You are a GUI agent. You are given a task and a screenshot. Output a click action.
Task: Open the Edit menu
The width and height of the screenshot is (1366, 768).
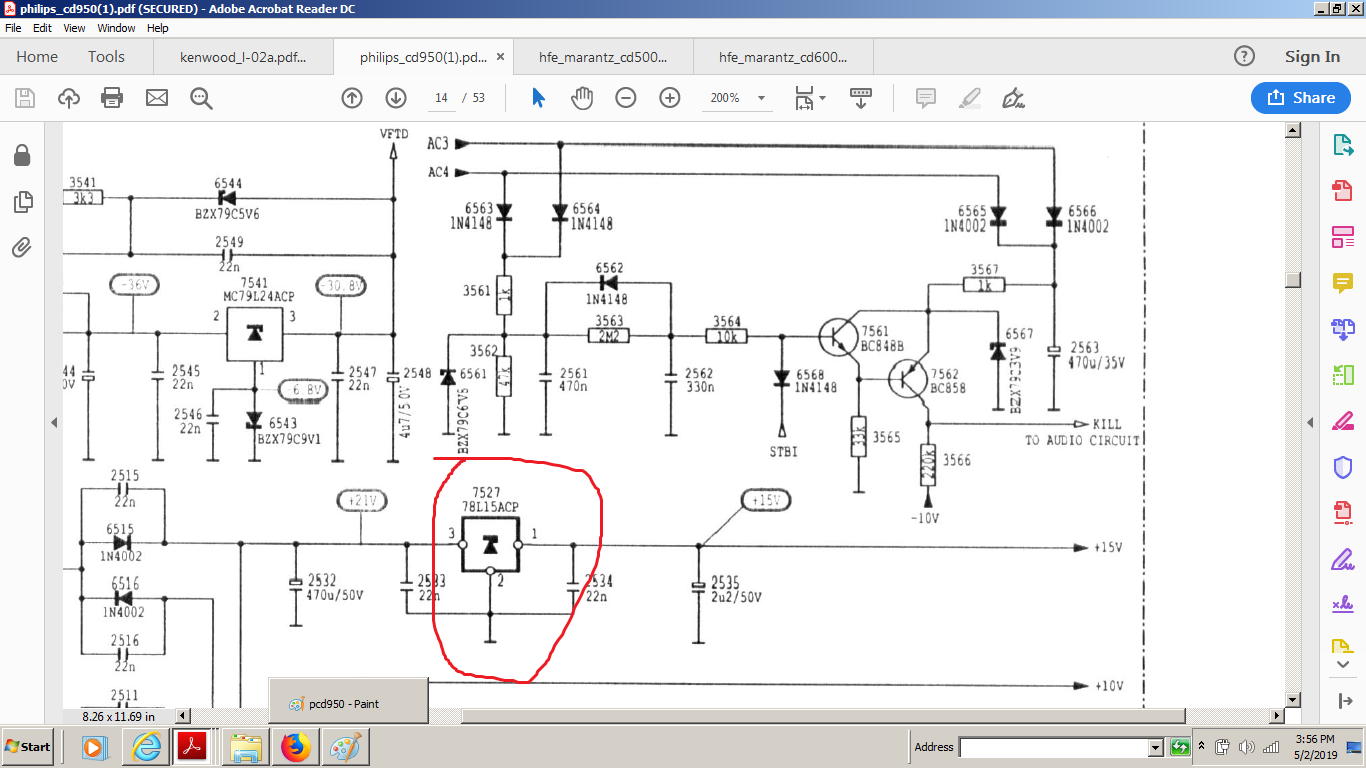point(42,28)
